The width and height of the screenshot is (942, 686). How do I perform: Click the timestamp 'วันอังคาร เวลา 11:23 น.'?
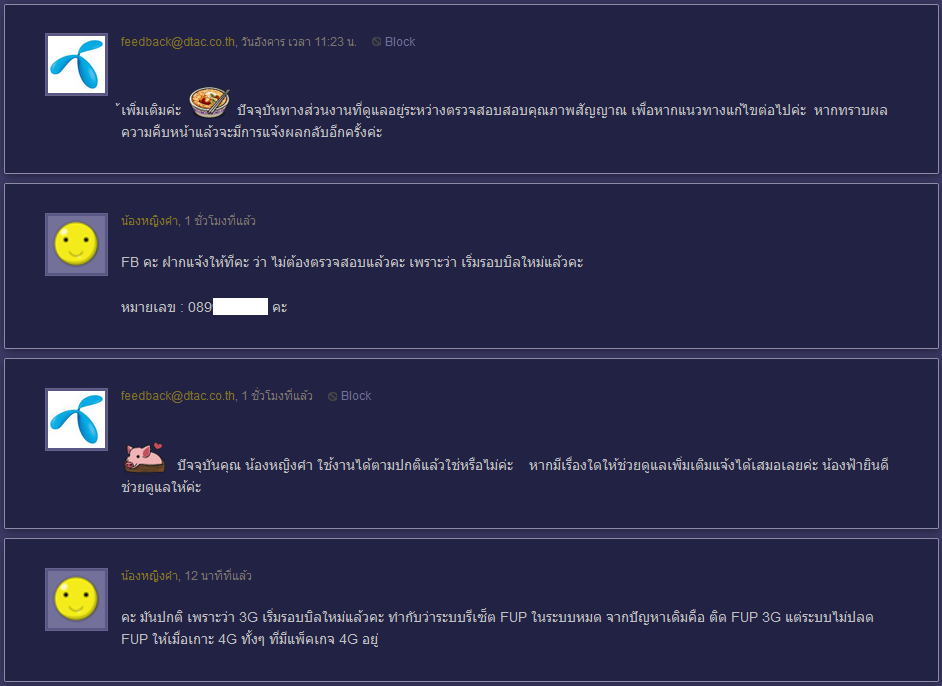click(299, 41)
